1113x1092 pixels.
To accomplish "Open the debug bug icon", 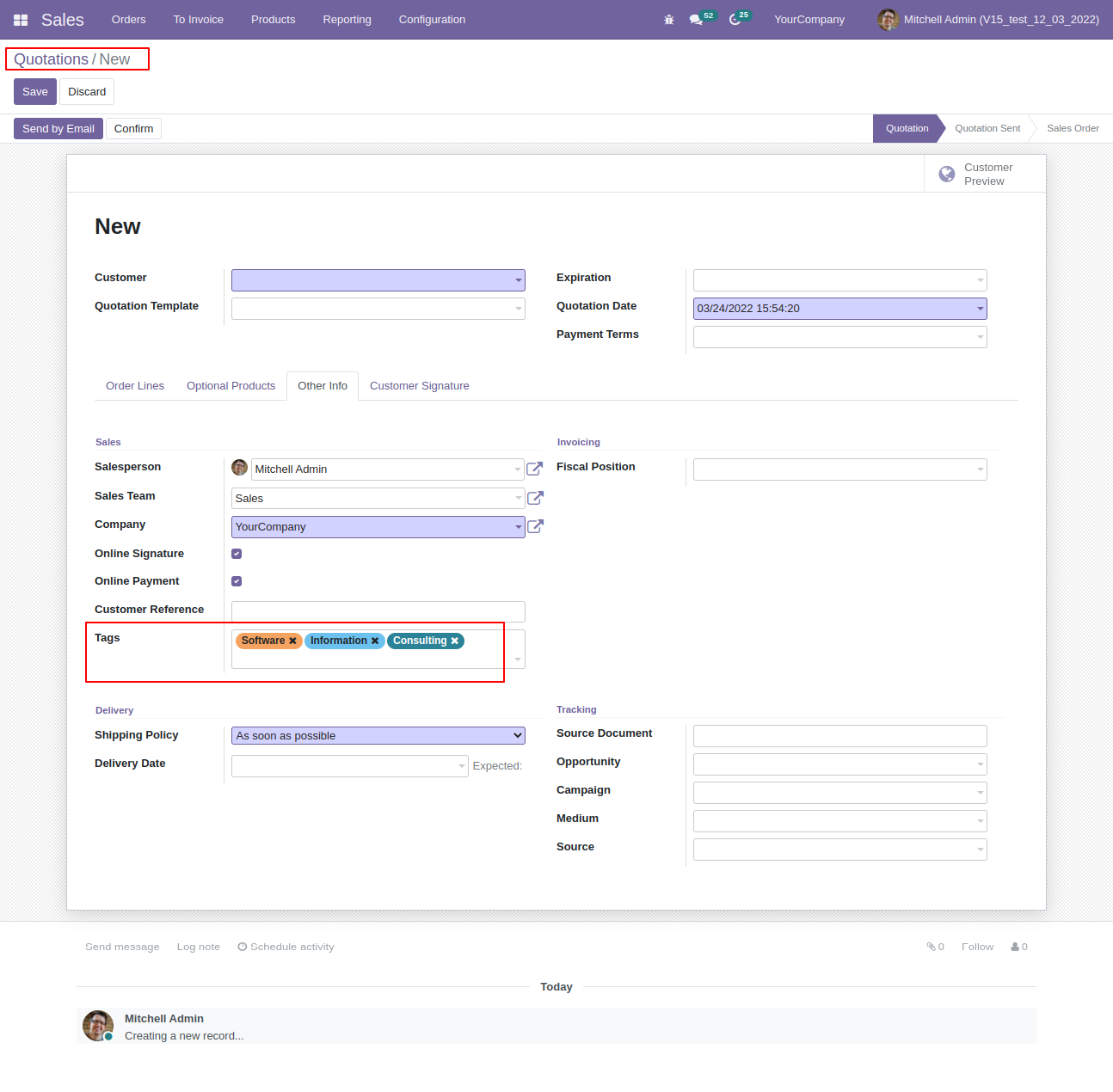I will point(669,20).
